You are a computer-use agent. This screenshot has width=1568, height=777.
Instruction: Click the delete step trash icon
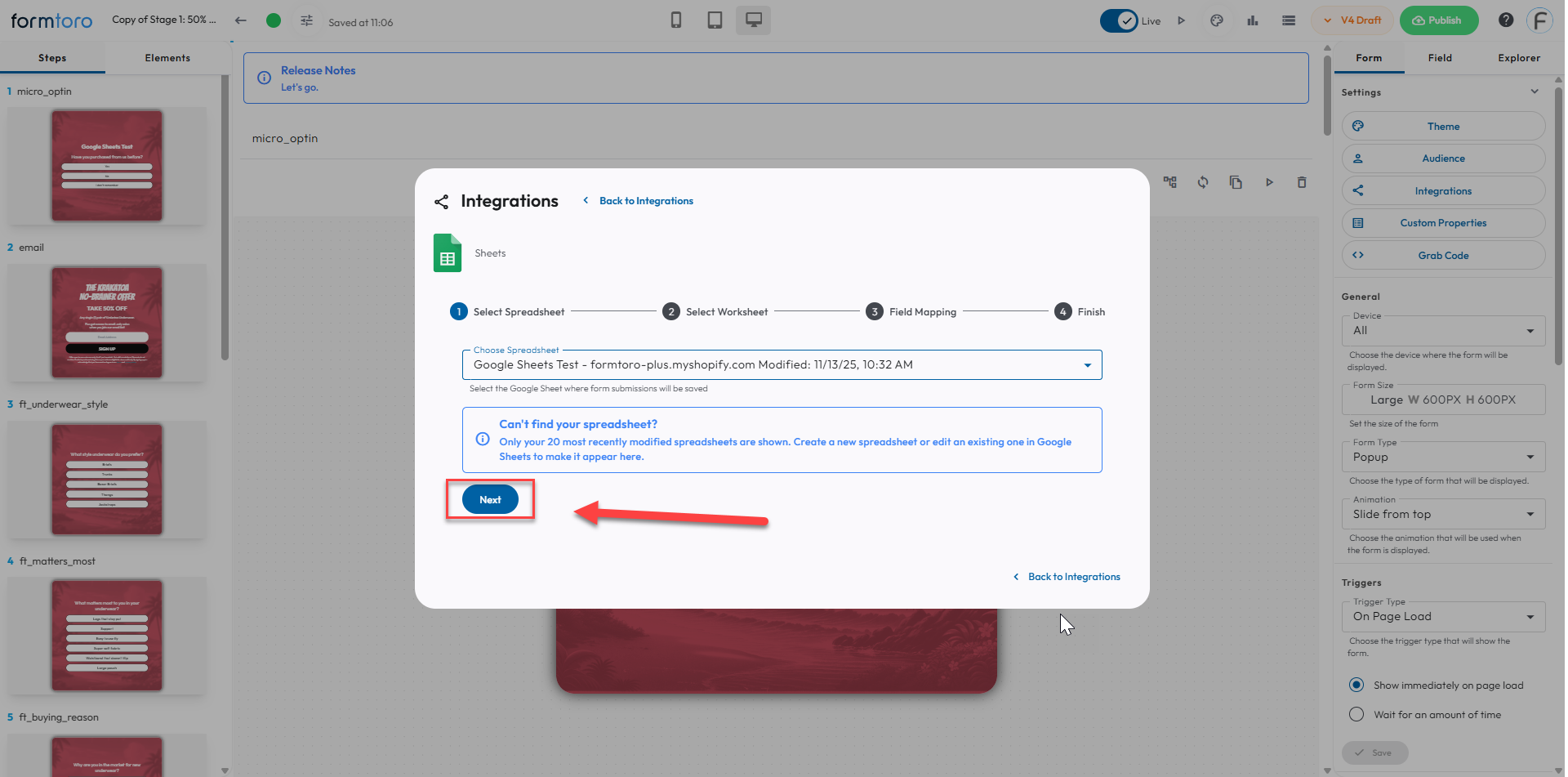point(1302,182)
